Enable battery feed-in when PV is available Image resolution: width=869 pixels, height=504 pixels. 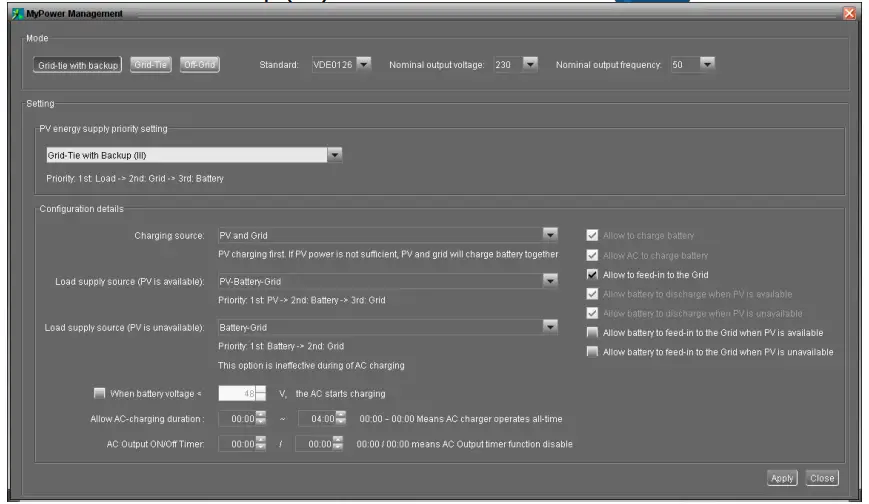coord(593,332)
